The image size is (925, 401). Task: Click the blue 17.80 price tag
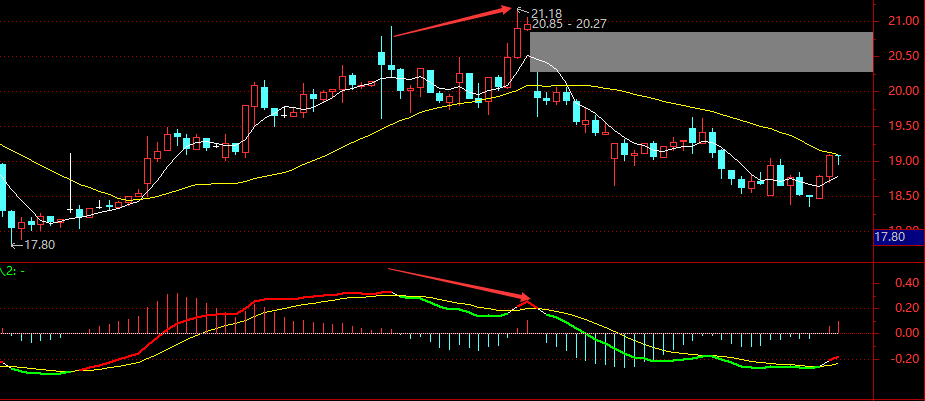(x=890, y=237)
